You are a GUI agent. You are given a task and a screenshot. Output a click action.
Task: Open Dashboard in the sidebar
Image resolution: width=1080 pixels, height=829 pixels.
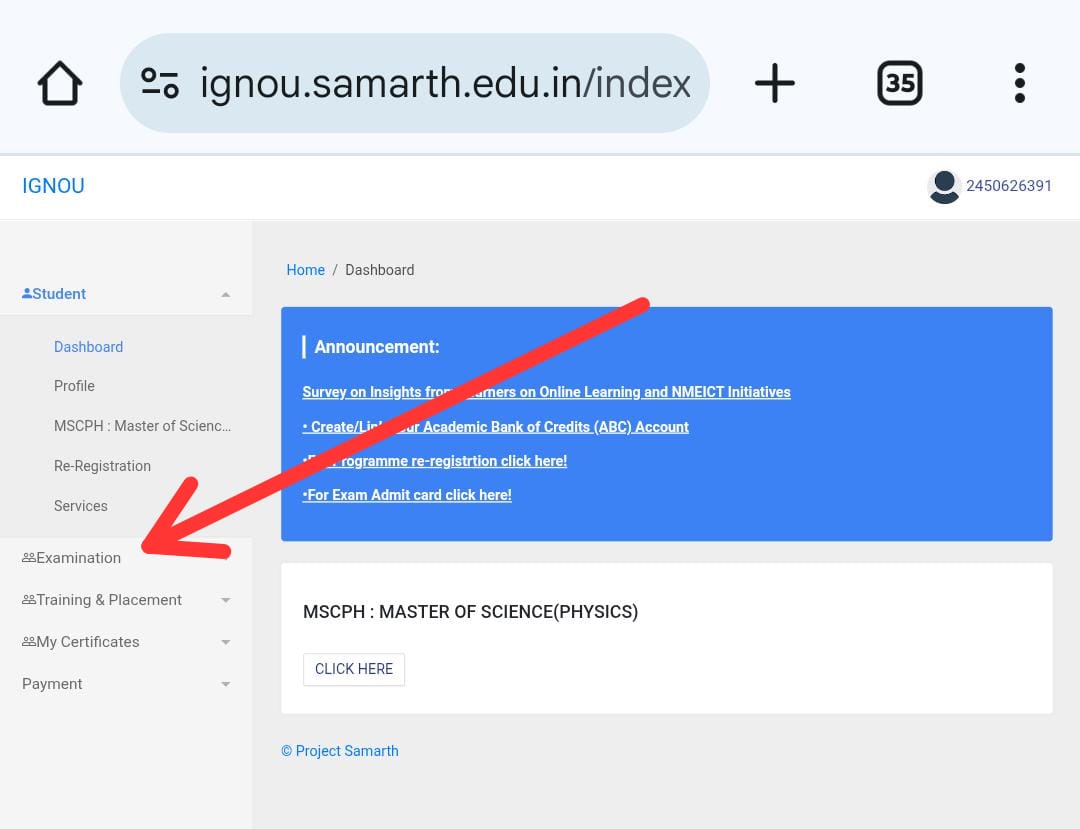pyautogui.click(x=88, y=347)
